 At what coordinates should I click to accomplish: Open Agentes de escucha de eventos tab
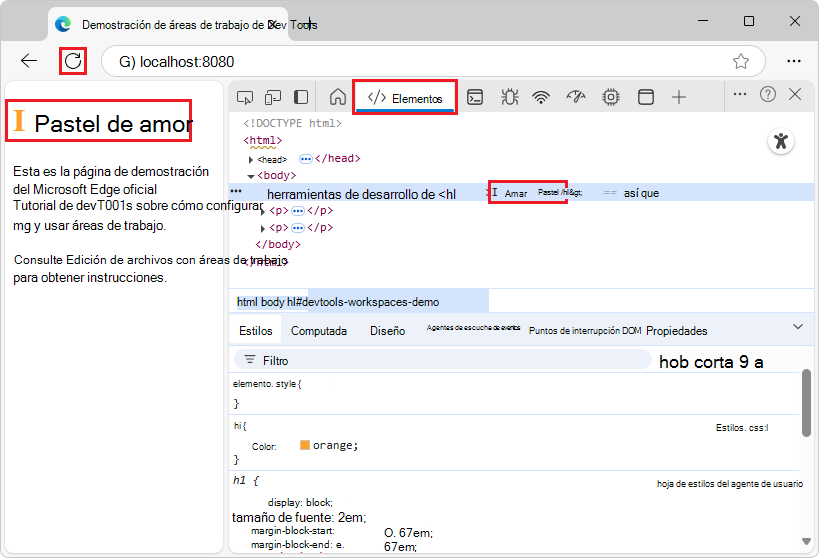click(x=473, y=328)
